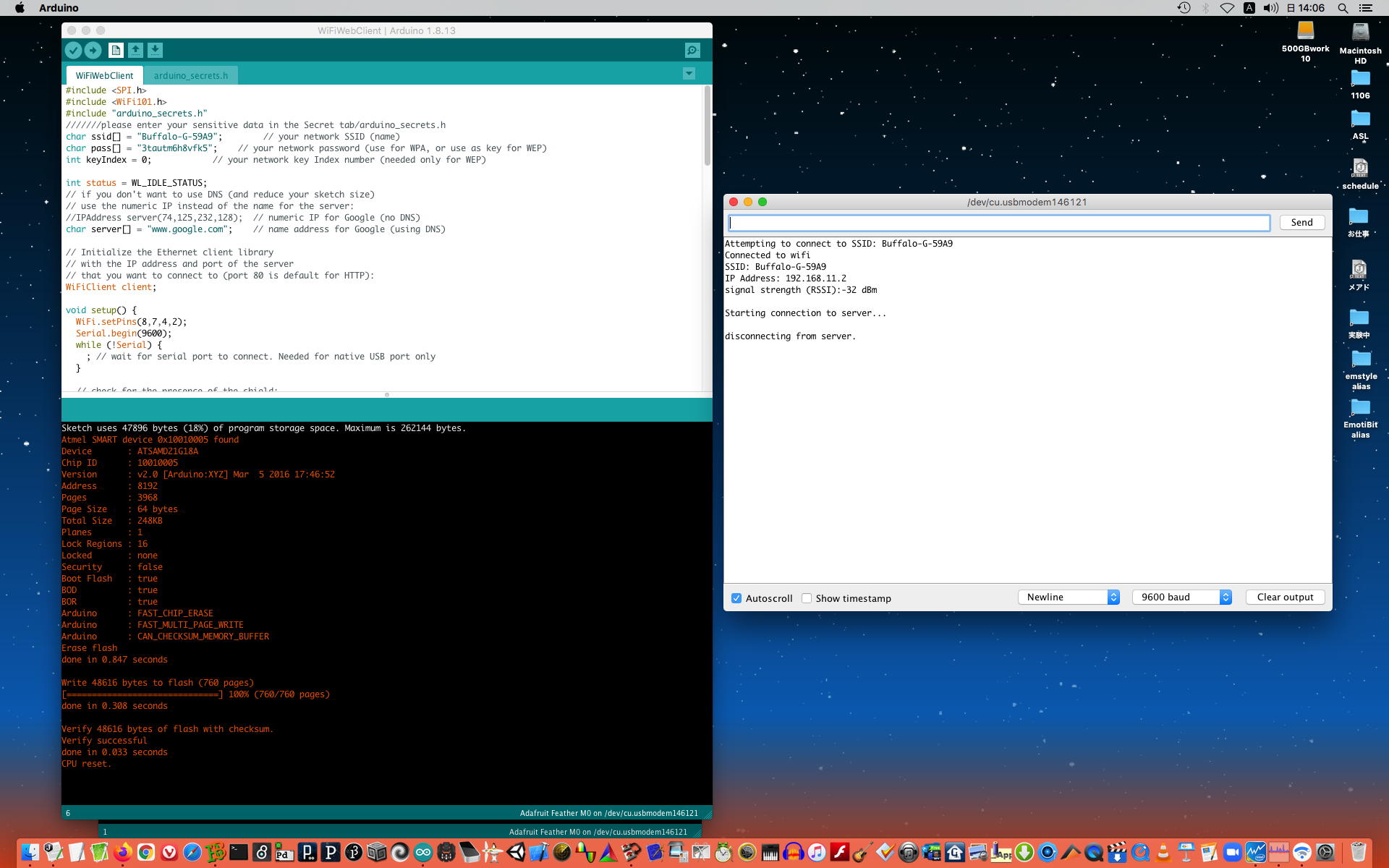Open the Arduino application menu
This screenshot has width=1389, height=868.
pos(59,8)
